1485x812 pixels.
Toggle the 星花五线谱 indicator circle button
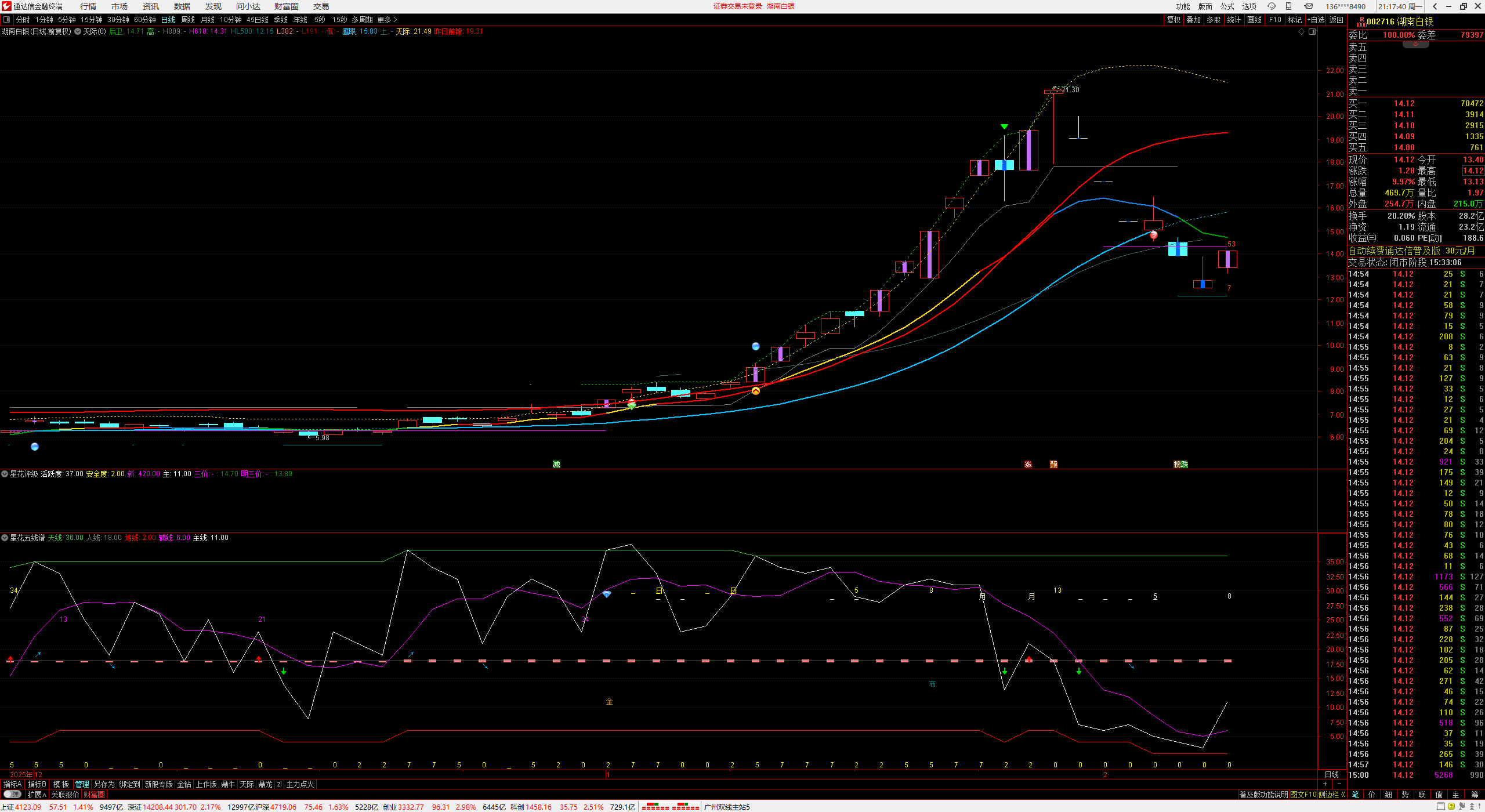[x=5, y=538]
